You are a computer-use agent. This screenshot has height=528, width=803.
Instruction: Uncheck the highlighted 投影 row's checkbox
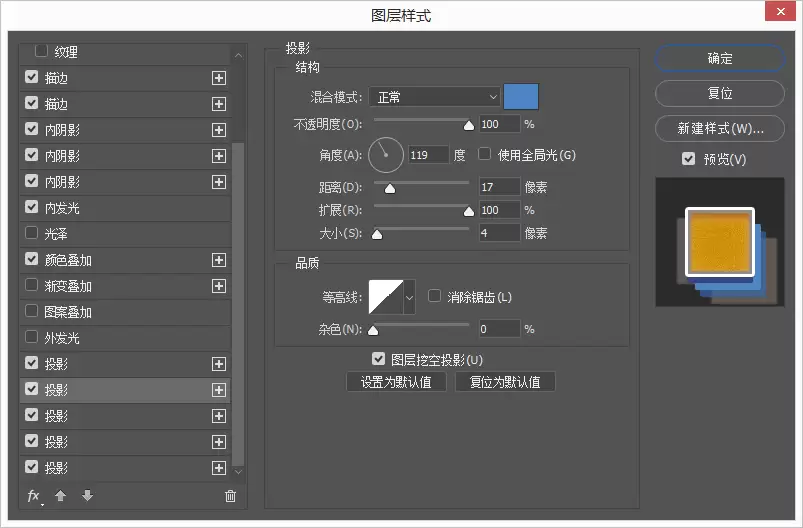tap(31, 389)
